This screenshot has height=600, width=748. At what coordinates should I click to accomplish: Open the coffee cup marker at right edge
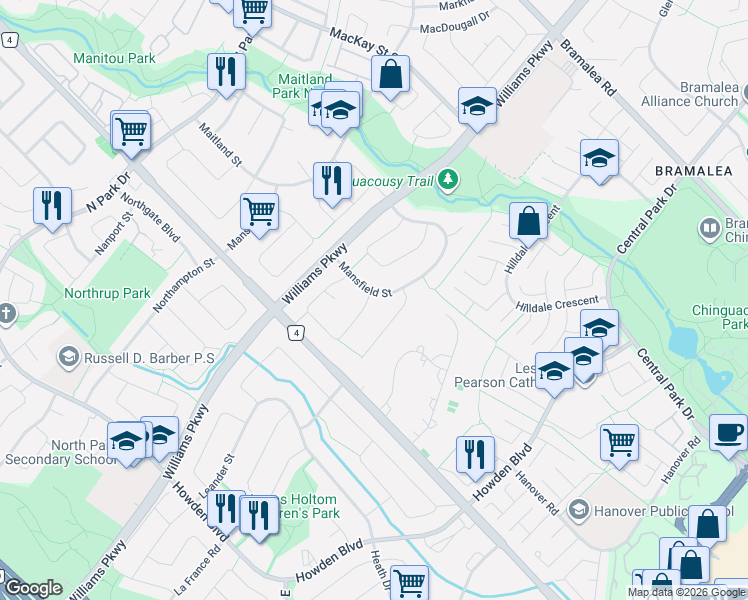728,434
